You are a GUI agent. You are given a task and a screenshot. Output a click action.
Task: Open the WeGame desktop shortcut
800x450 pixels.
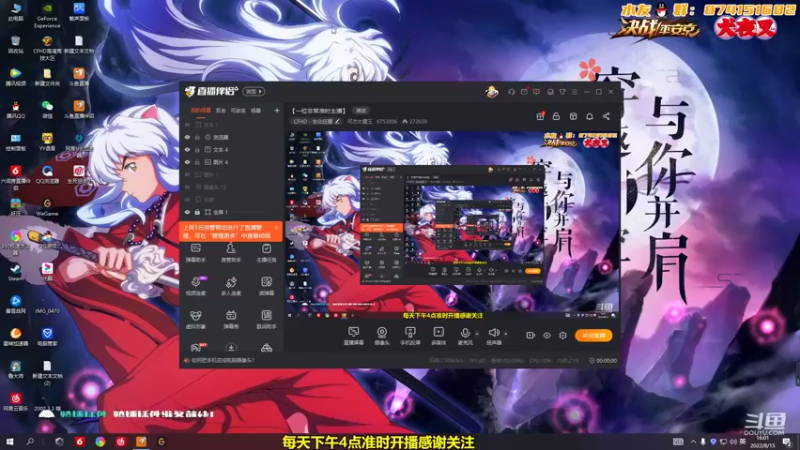pyautogui.click(x=47, y=207)
